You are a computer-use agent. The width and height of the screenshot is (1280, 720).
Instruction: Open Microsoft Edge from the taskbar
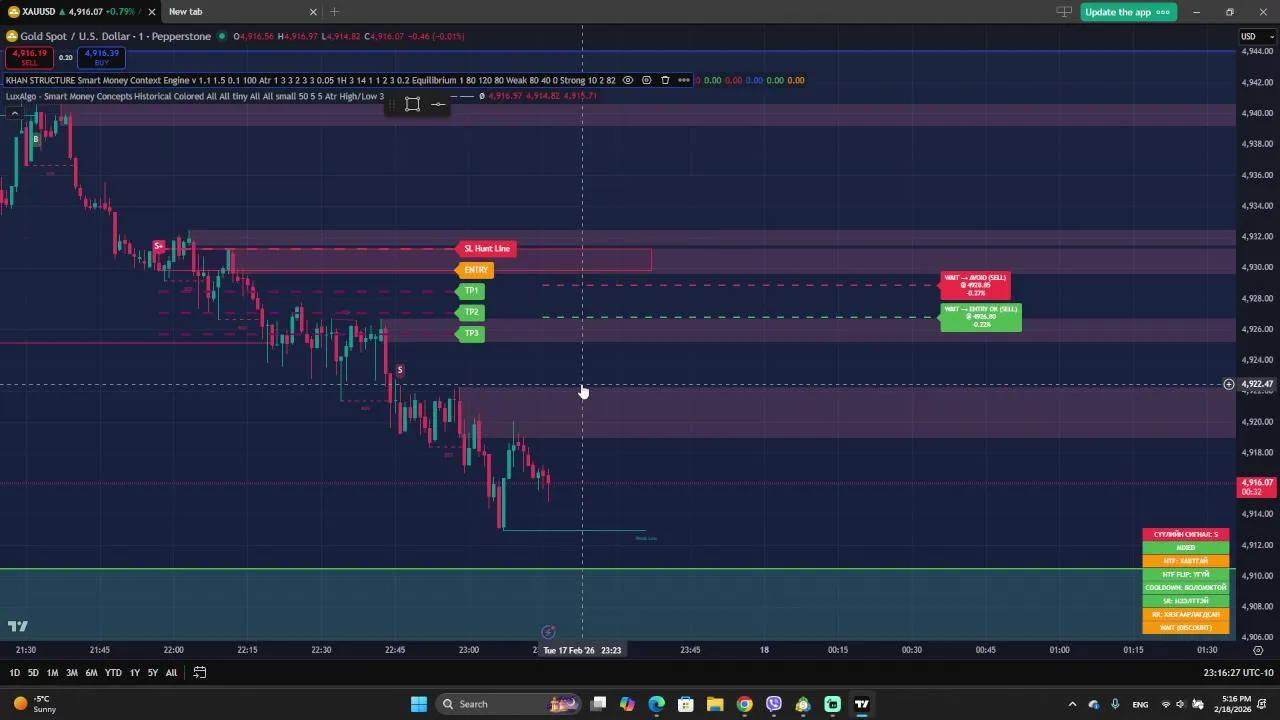tap(656, 704)
